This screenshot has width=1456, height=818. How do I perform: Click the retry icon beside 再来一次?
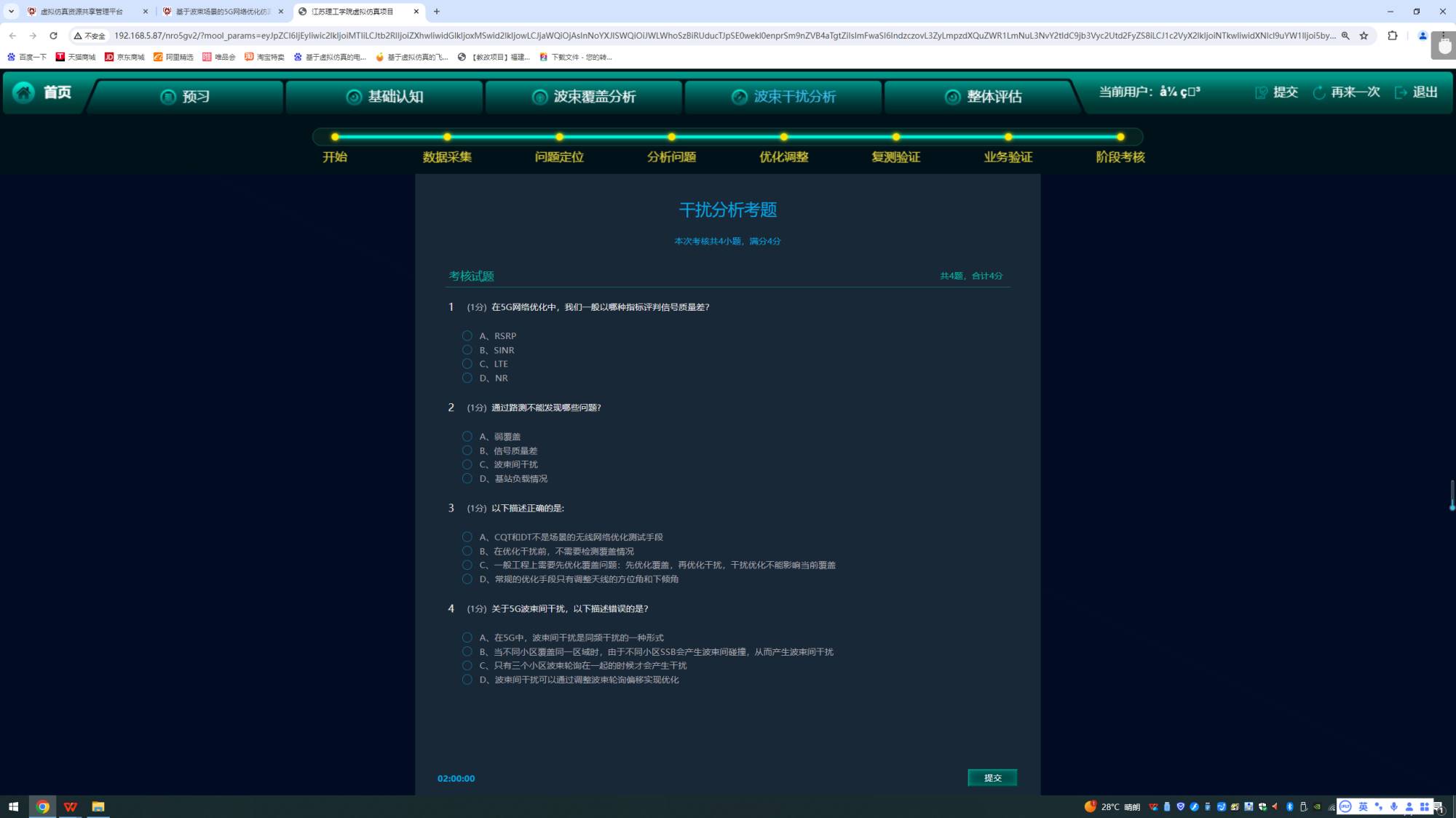pyautogui.click(x=1318, y=92)
